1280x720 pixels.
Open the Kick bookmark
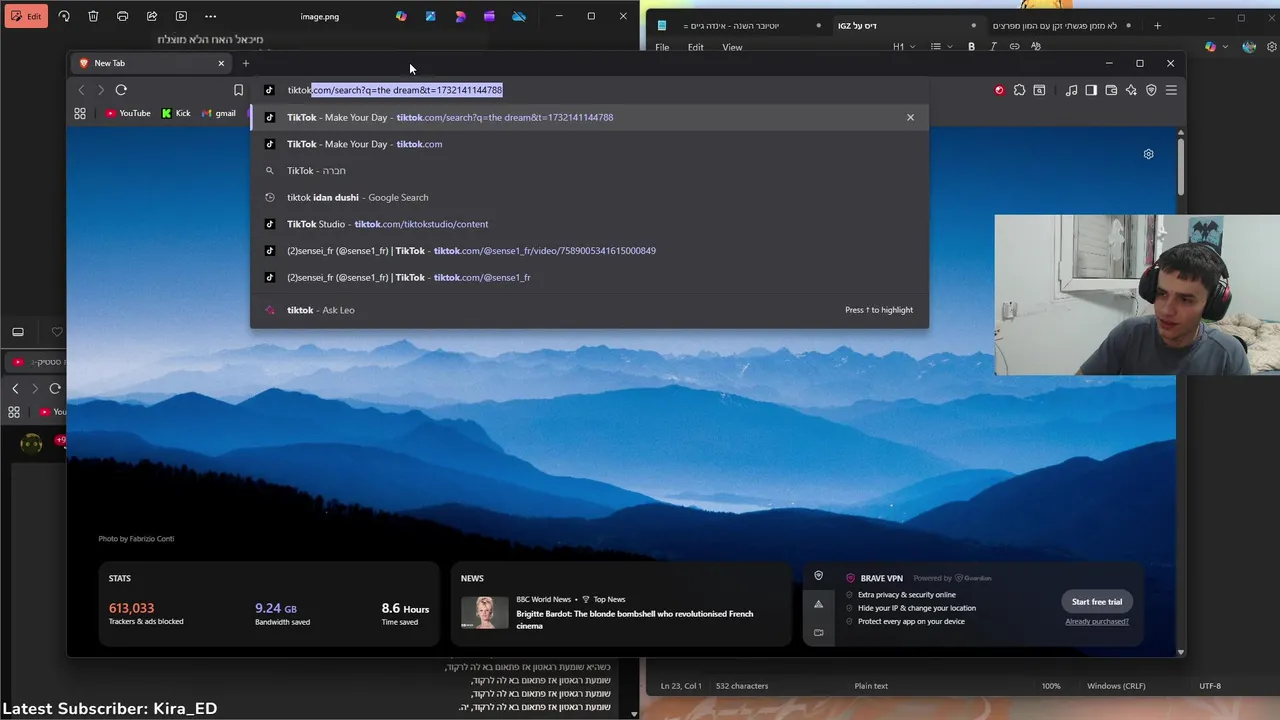tap(176, 113)
